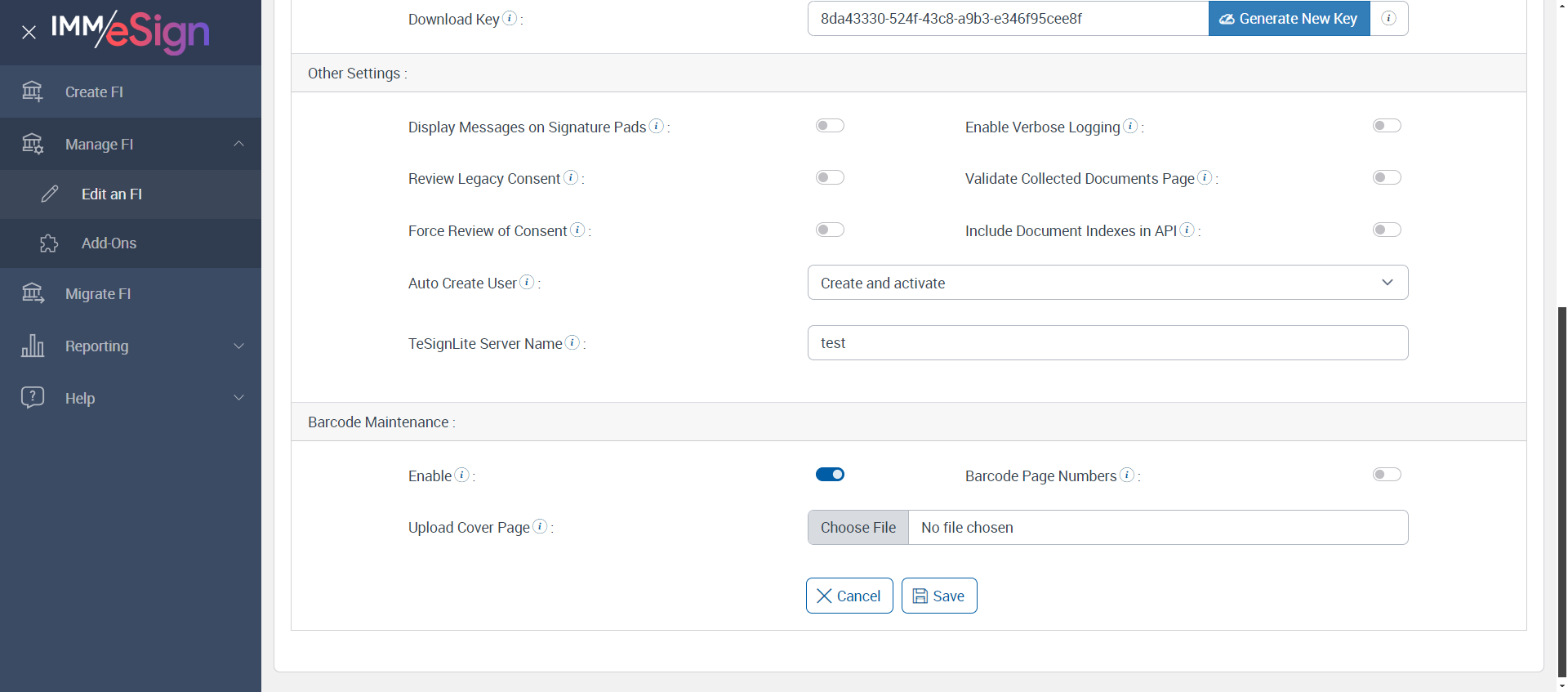
Task: Click the info icon beside Auto Create User
Action: 528,282
